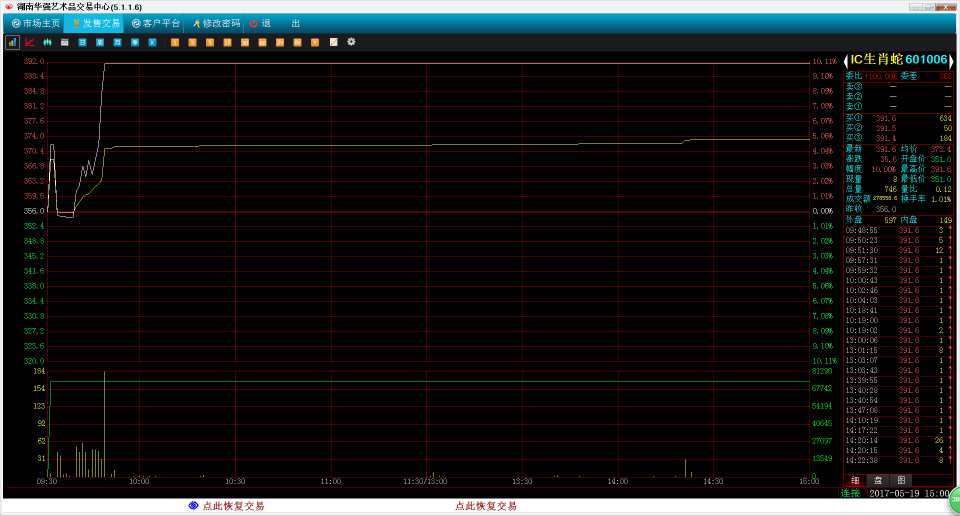Click the daily 日 period icon
Image resolution: width=960 pixels, height=516 pixels.
pos(82,42)
